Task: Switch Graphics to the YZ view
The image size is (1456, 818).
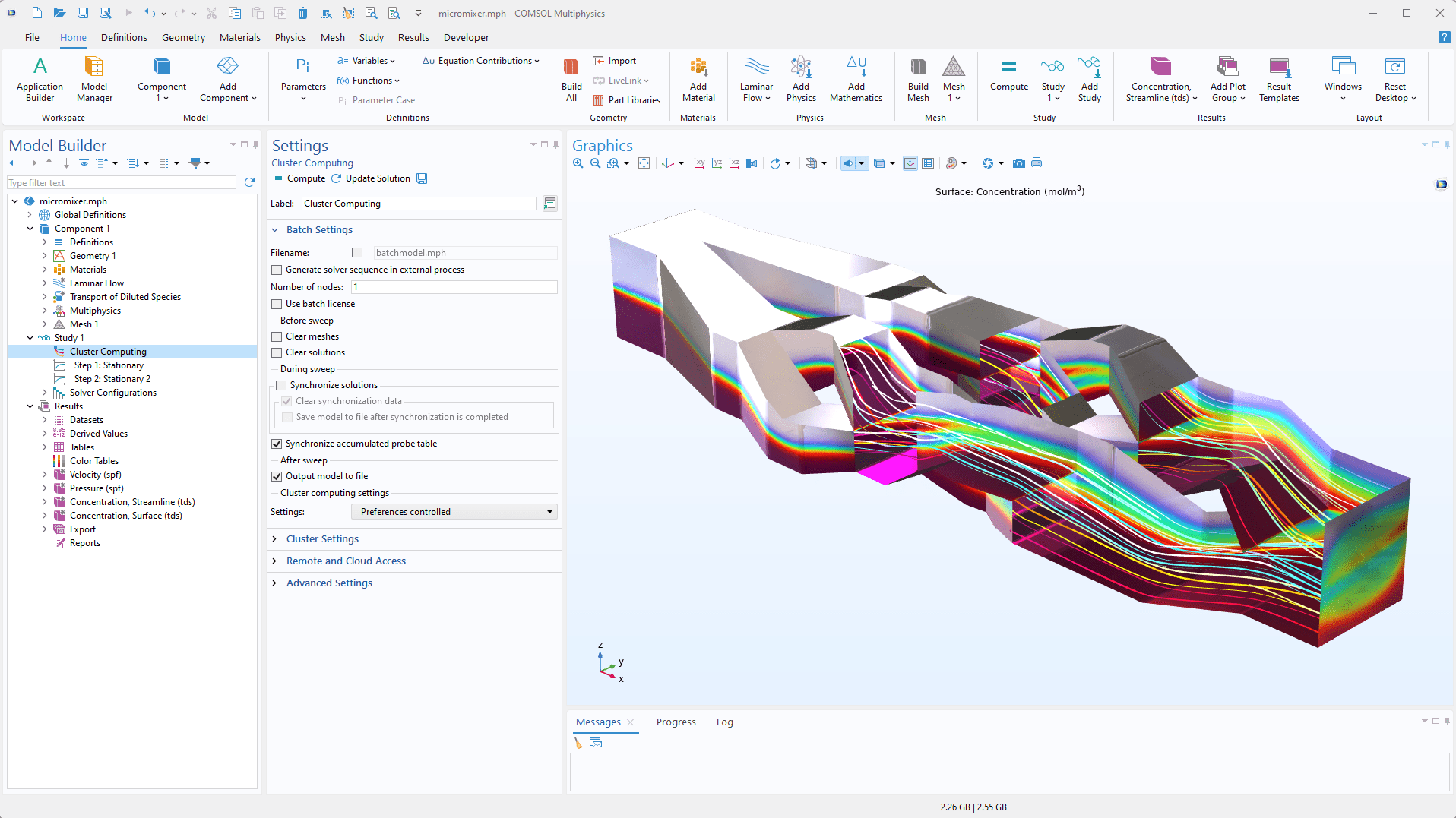Action: coord(717,163)
